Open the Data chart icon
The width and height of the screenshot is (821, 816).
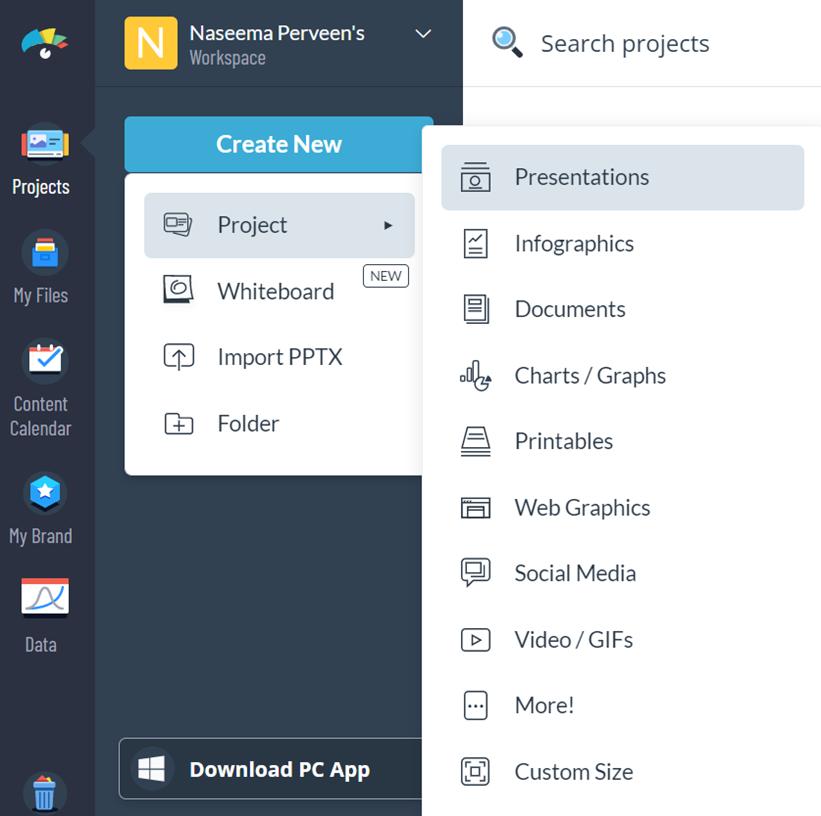45,598
